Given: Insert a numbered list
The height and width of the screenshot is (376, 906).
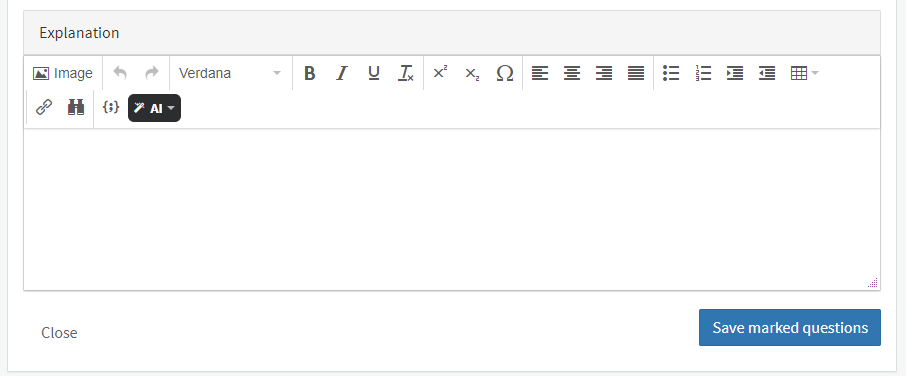Looking at the screenshot, I should point(703,73).
